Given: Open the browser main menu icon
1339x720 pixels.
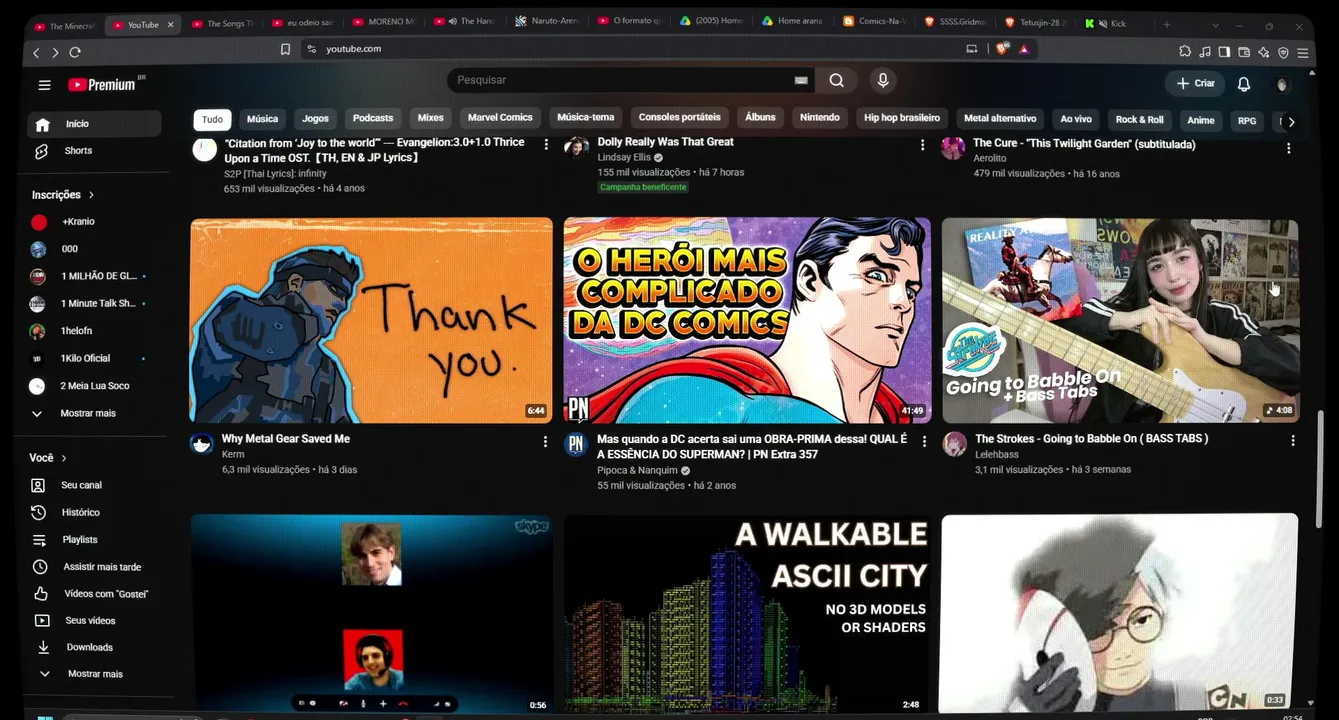Looking at the screenshot, I should coord(1303,52).
